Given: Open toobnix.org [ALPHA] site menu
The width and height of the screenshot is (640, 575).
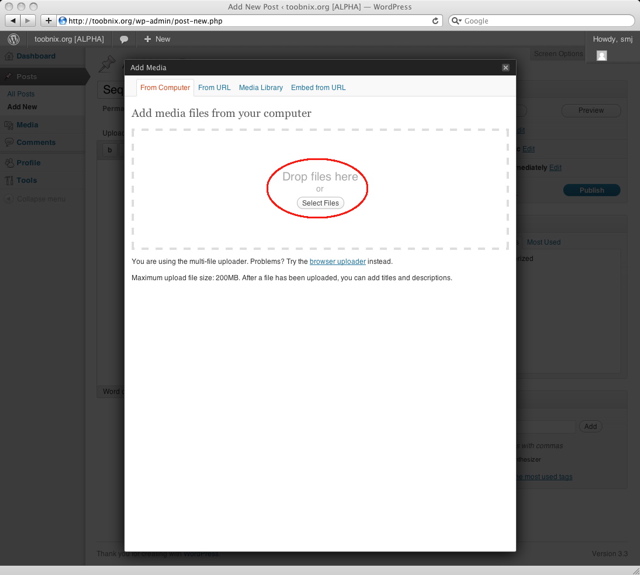Looking at the screenshot, I should coord(69,39).
